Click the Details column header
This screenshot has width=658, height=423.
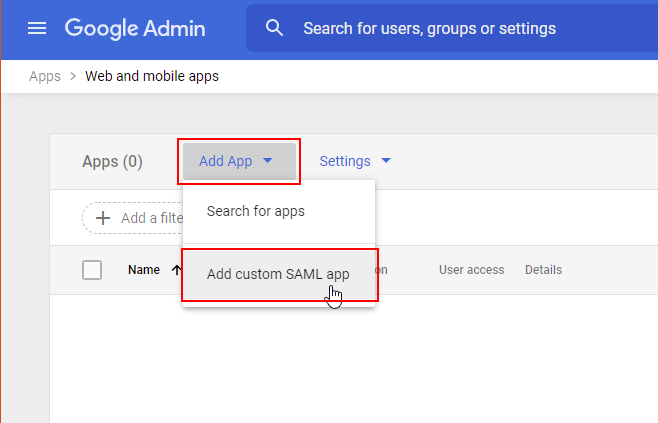pyautogui.click(x=543, y=270)
